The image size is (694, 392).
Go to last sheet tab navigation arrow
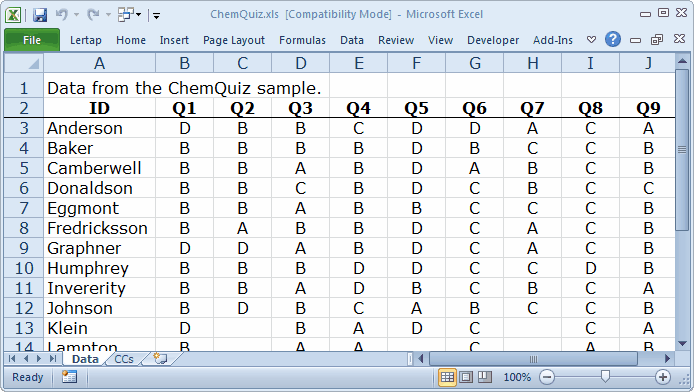[53, 359]
